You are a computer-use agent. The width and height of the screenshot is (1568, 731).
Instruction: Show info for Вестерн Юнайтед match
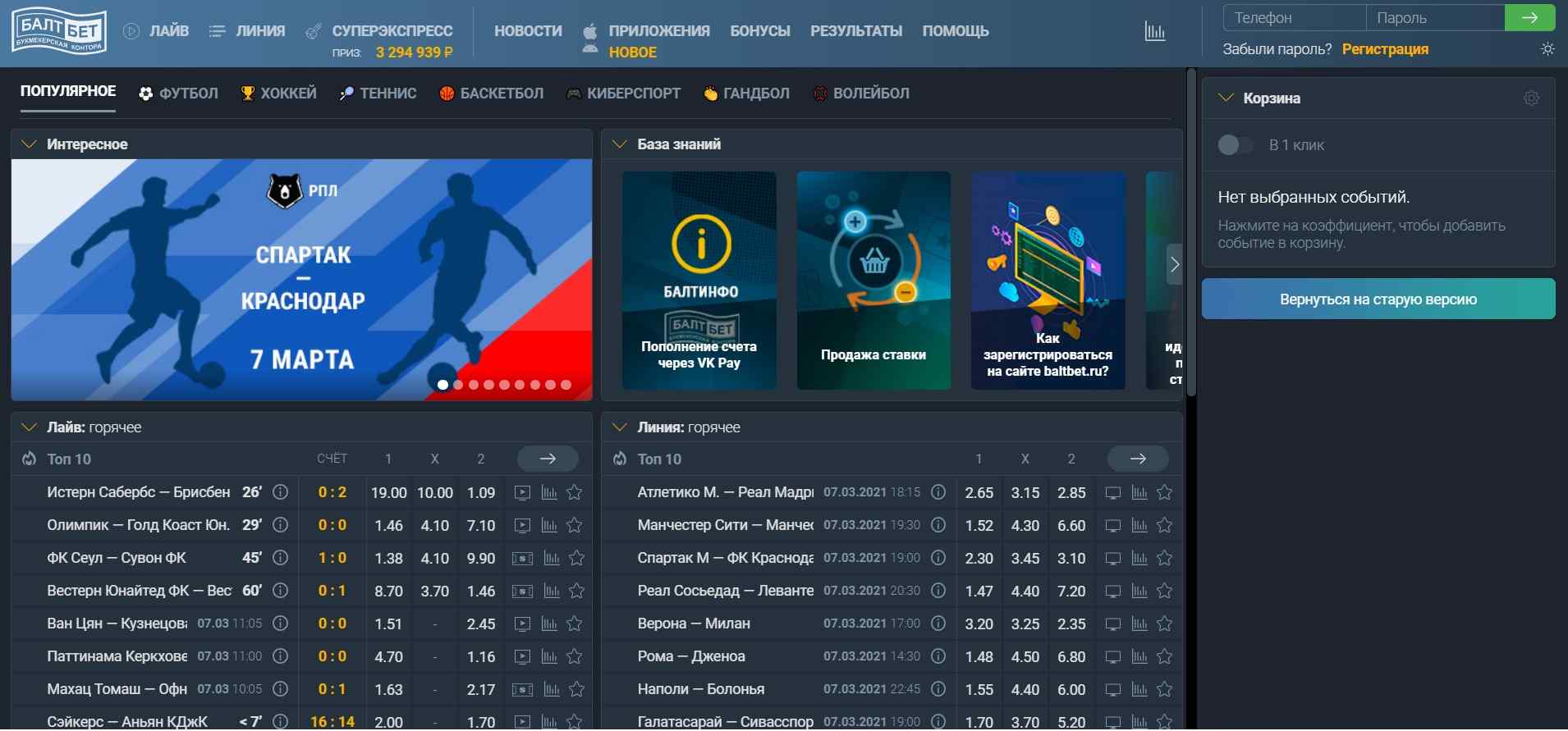(280, 591)
